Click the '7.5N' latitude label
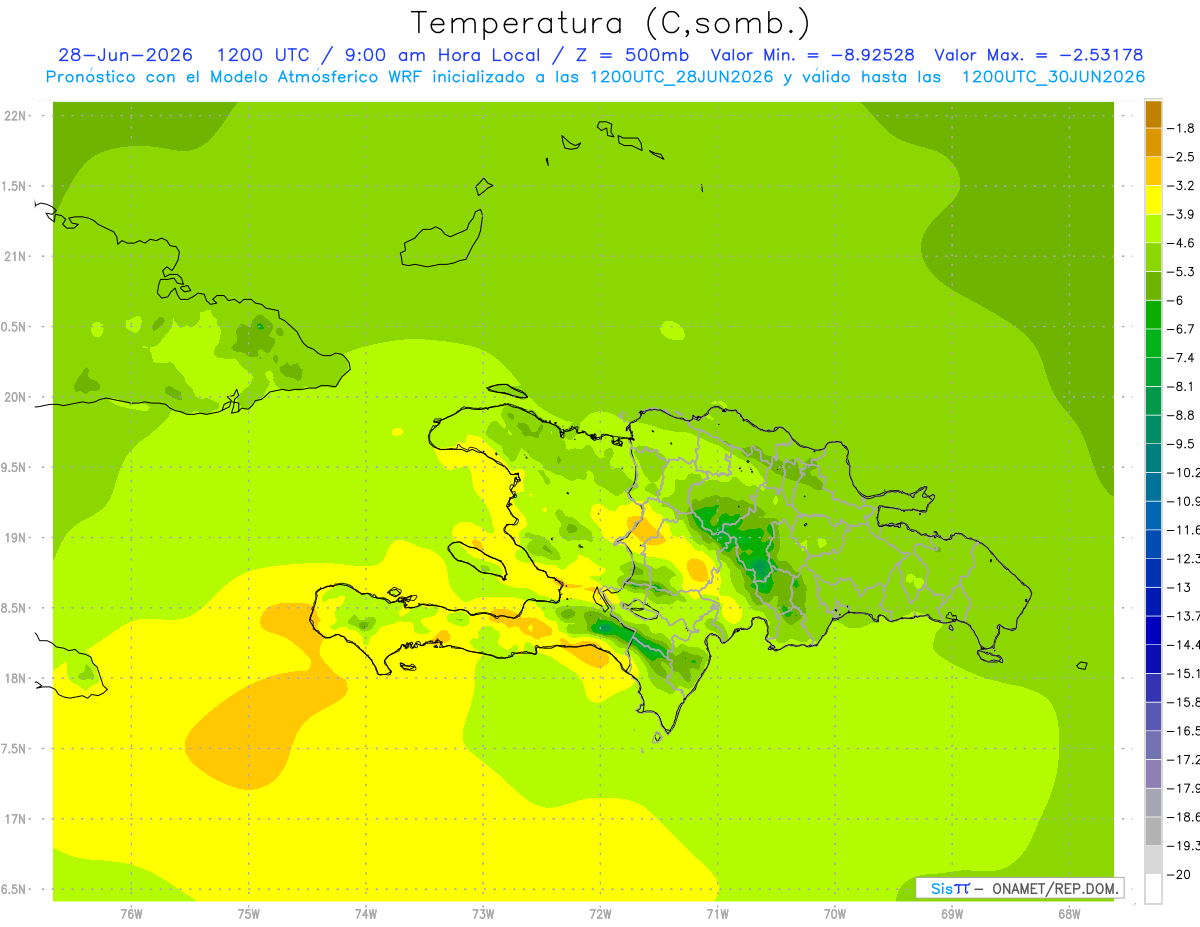The height and width of the screenshot is (927, 1200). tap(14, 748)
